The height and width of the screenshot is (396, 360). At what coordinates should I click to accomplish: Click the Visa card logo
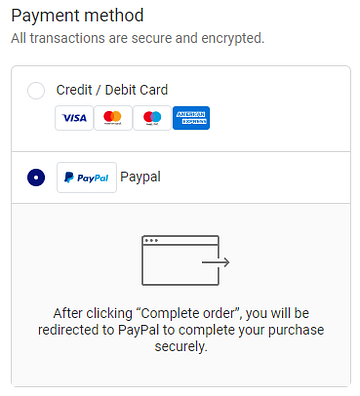point(74,118)
